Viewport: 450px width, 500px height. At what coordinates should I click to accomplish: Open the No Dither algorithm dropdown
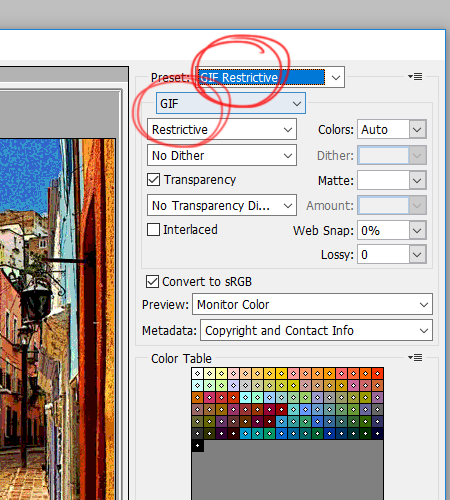coord(222,155)
